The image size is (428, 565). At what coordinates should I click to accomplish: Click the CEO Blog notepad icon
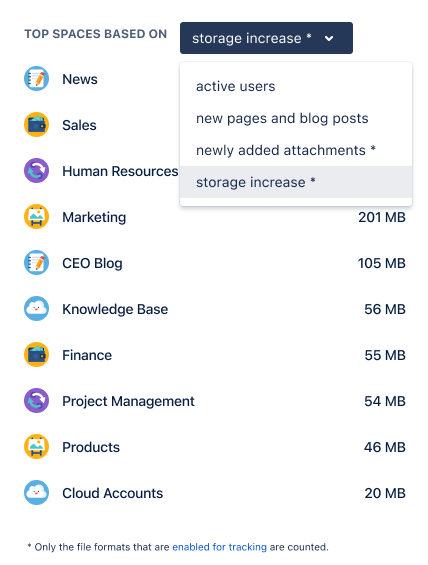(x=36, y=263)
